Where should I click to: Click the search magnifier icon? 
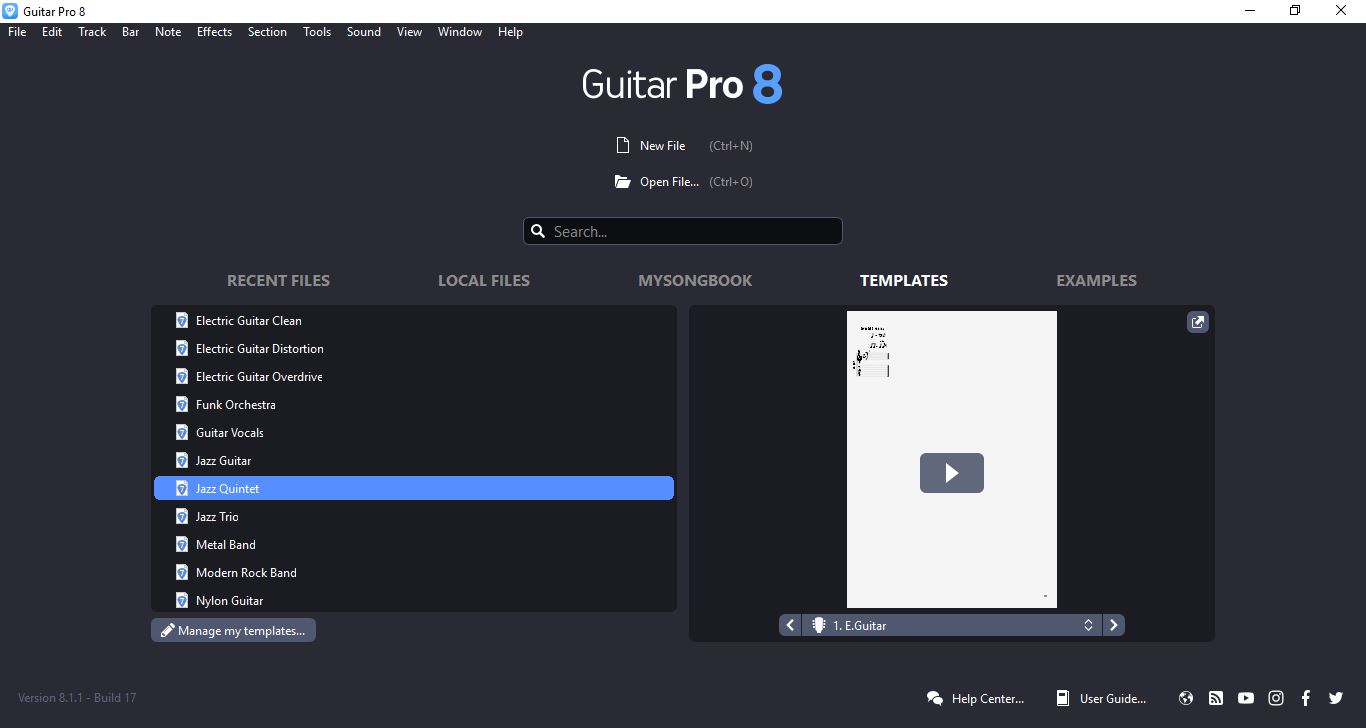pyautogui.click(x=538, y=231)
